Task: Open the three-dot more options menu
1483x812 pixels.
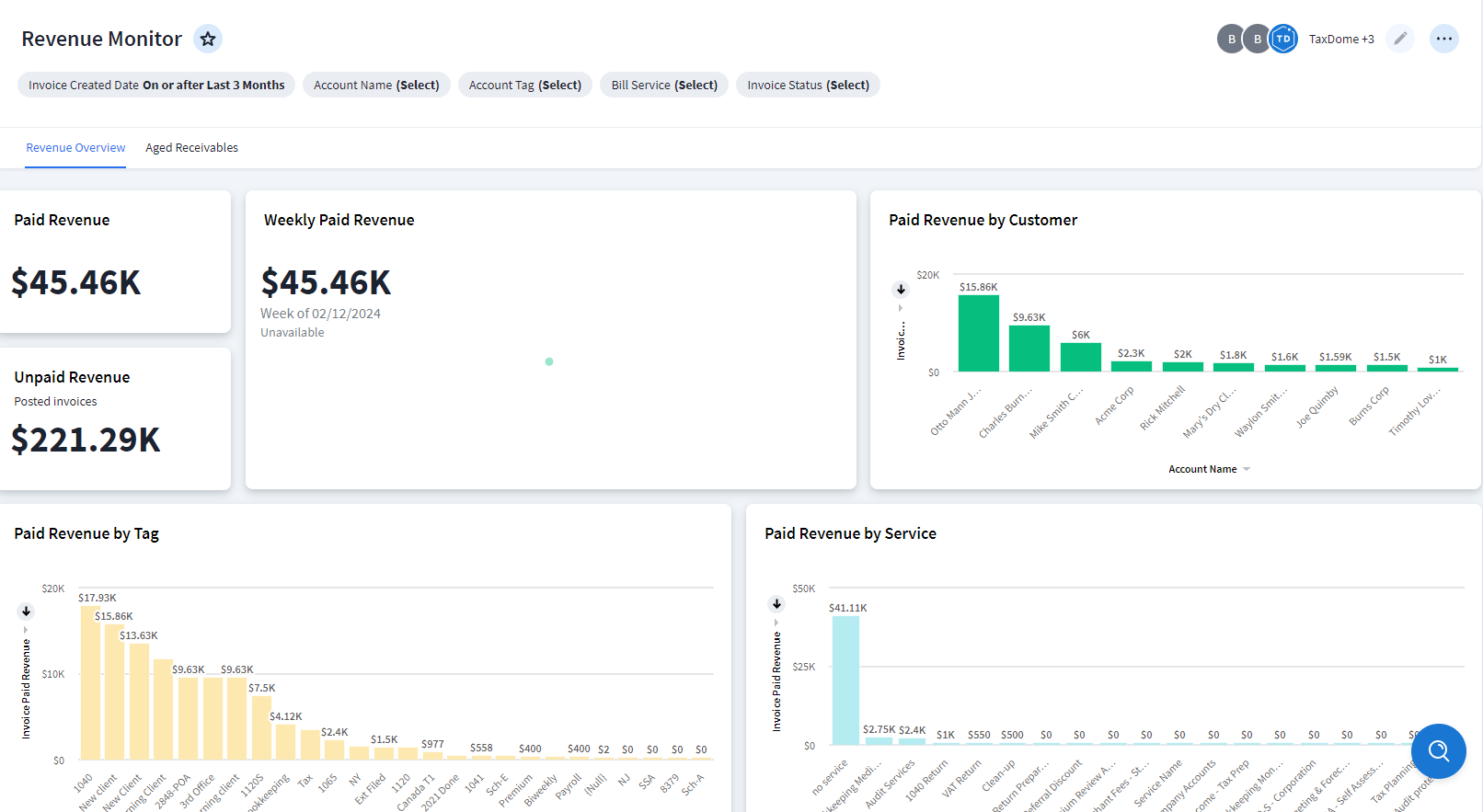Action: [1444, 39]
